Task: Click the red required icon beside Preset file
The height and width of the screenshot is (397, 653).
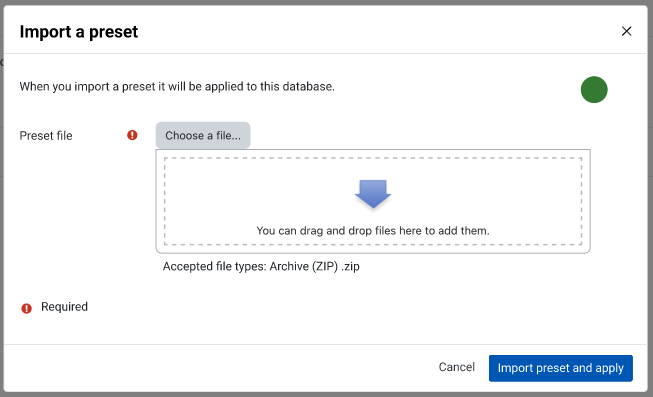Action: [132, 135]
